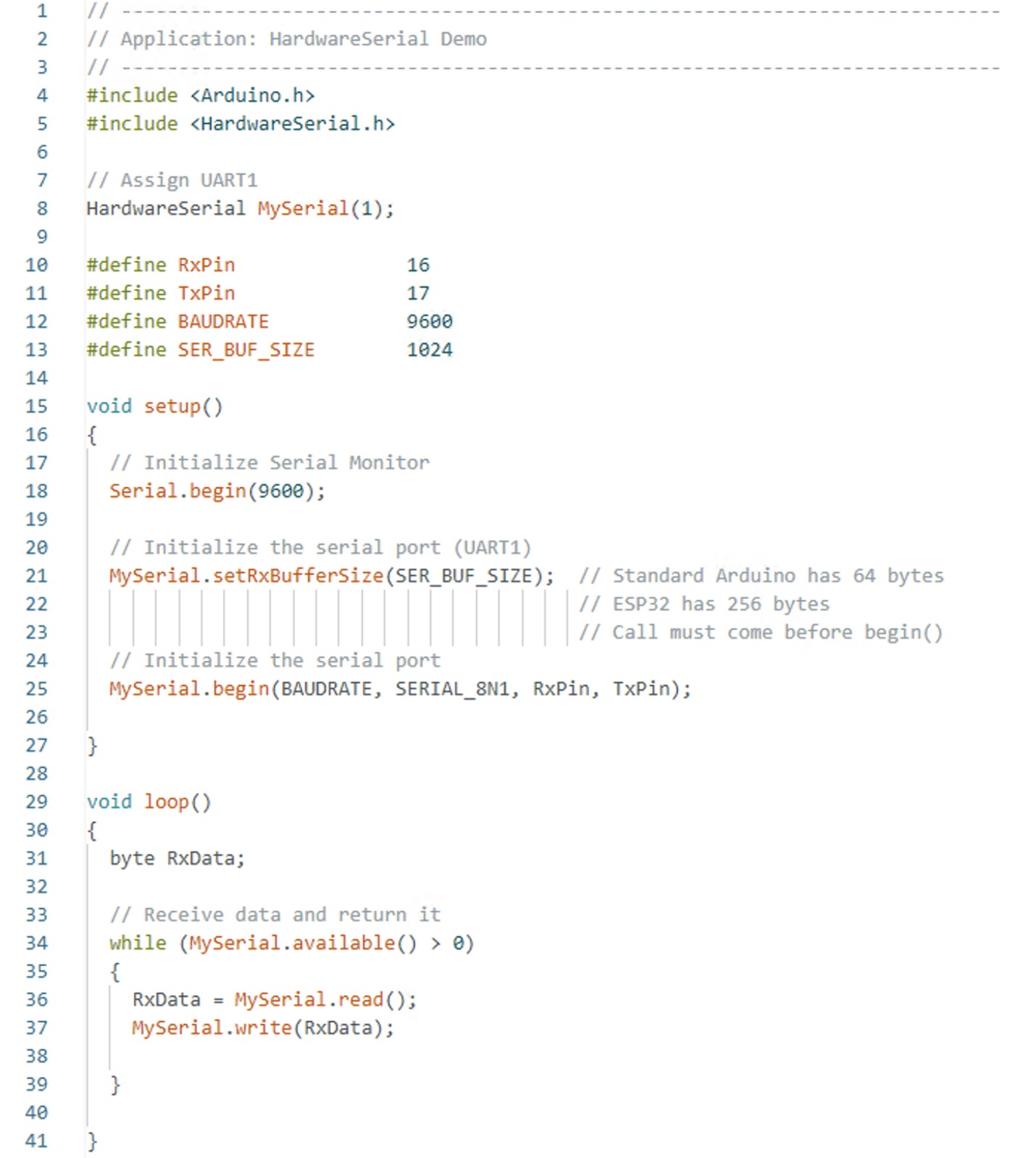The image size is (1036, 1158).
Task: Click the #include <Arduino.h> directive
Action: [x=200, y=96]
